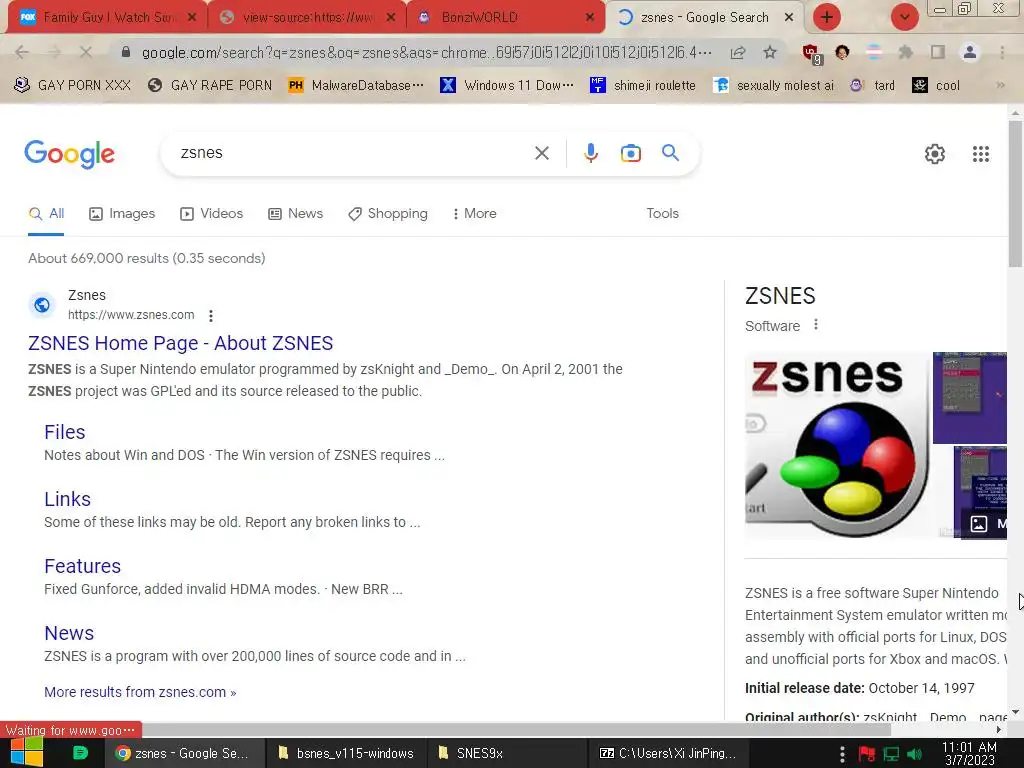This screenshot has height=768, width=1024.
Task: Open Tools search options
Action: coord(662,214)
